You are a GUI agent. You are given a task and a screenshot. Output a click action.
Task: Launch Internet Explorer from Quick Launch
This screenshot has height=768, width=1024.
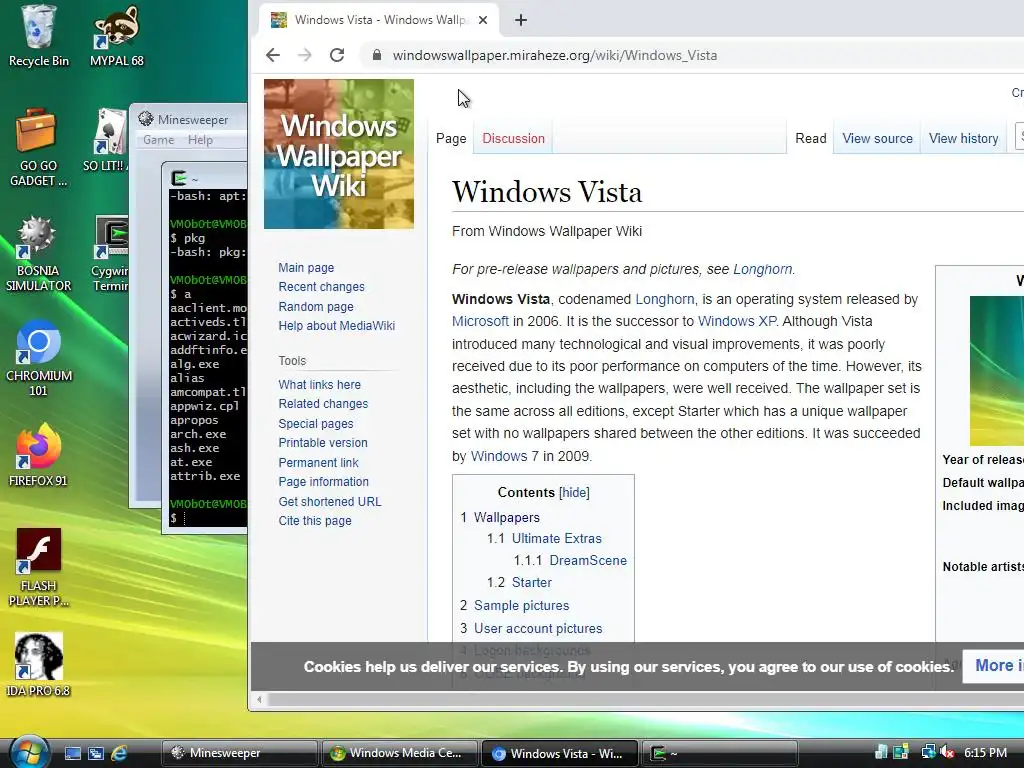119,753
